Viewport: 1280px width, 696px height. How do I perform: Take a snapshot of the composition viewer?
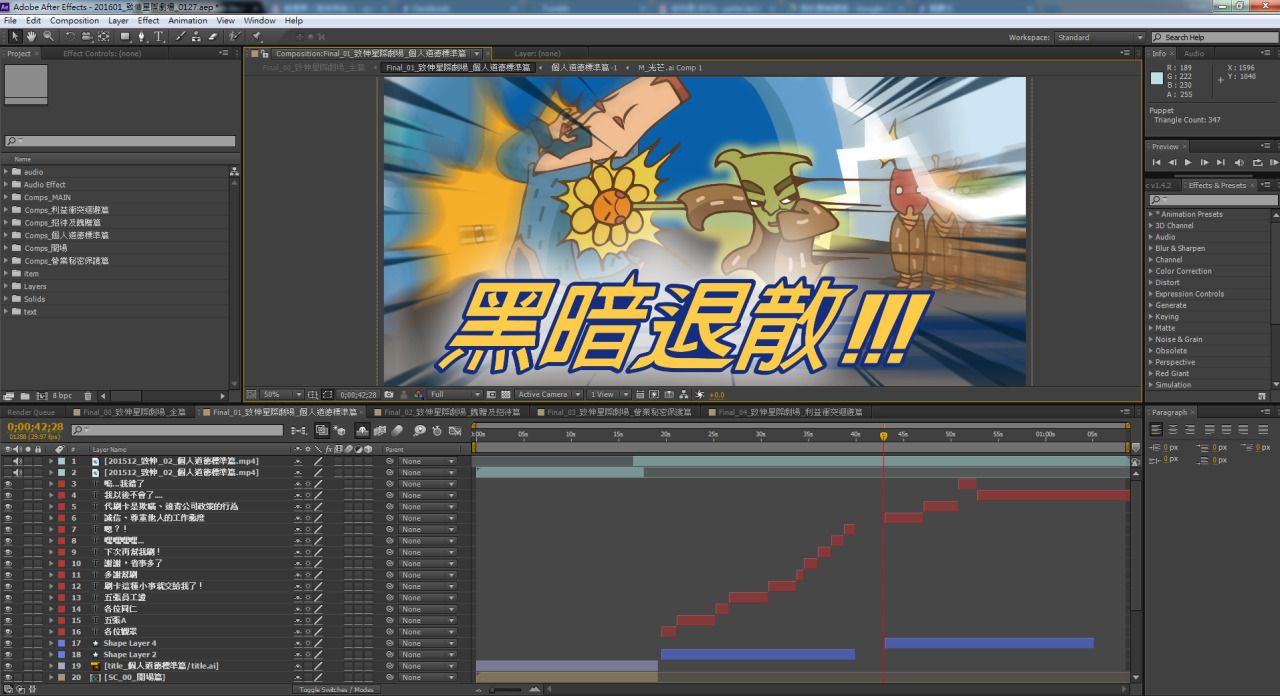pos(389,395)
